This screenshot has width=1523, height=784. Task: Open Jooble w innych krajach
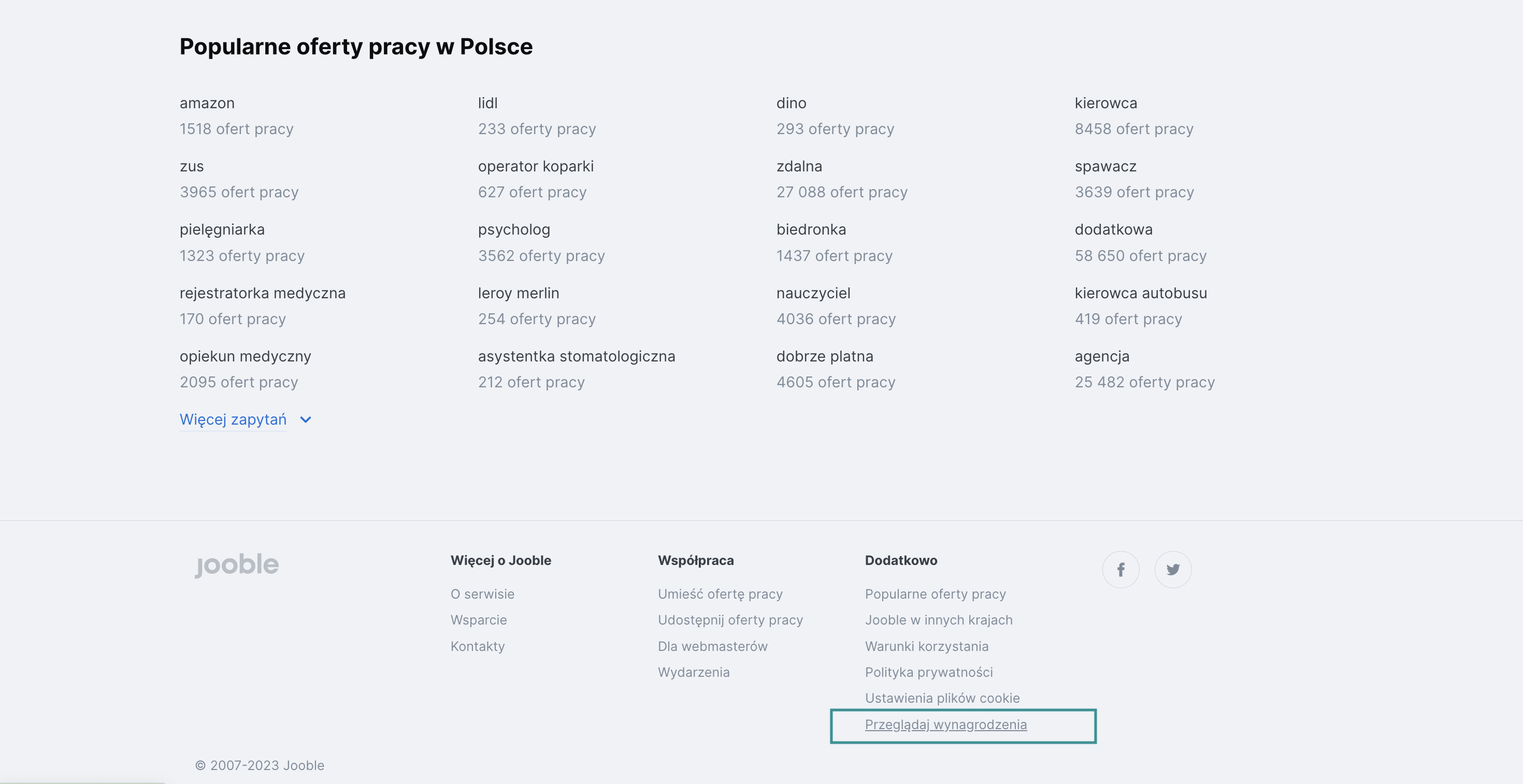[938, 620]
